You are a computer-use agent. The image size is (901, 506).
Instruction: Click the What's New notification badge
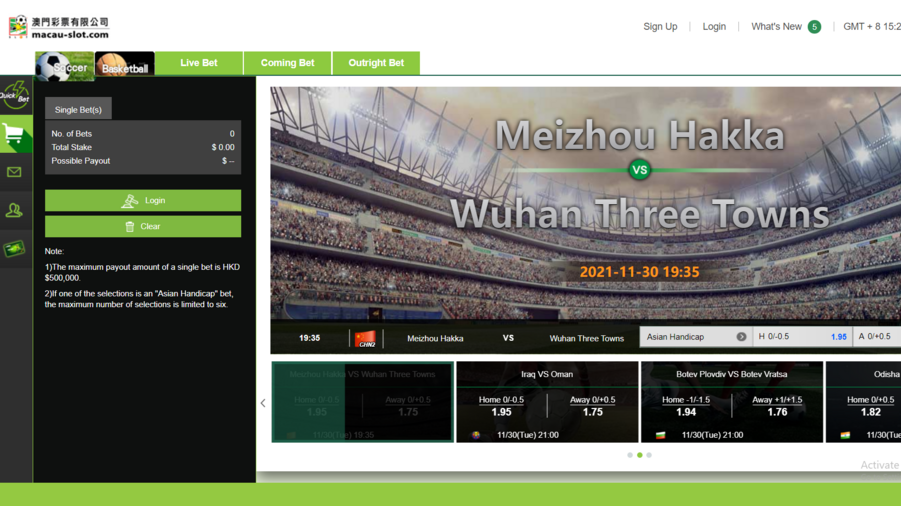pyautogui.click(x=814, y=27)
